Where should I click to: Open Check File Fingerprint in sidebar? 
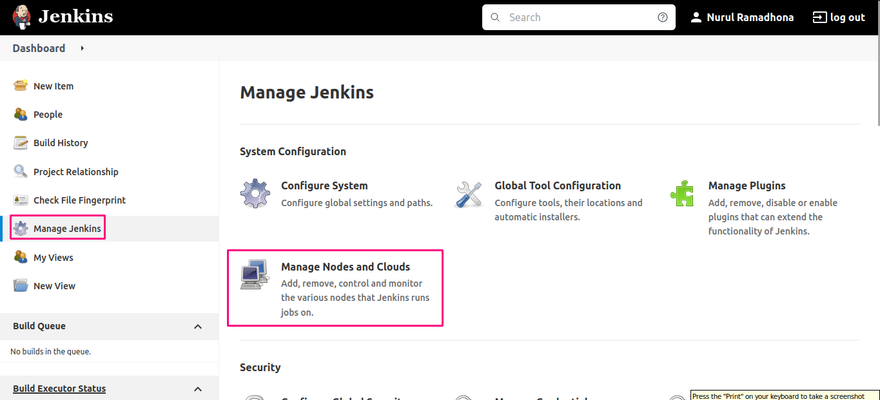(x=80, y=200)
